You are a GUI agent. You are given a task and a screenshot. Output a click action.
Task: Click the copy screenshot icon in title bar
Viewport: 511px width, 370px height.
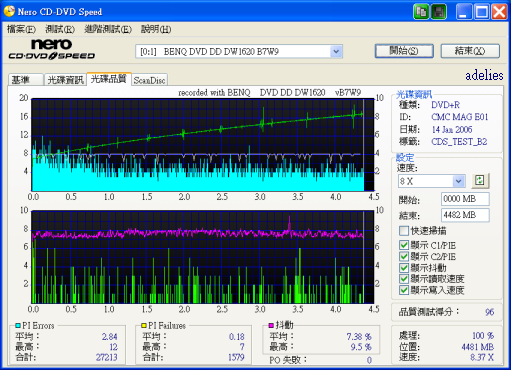[421, 12]
